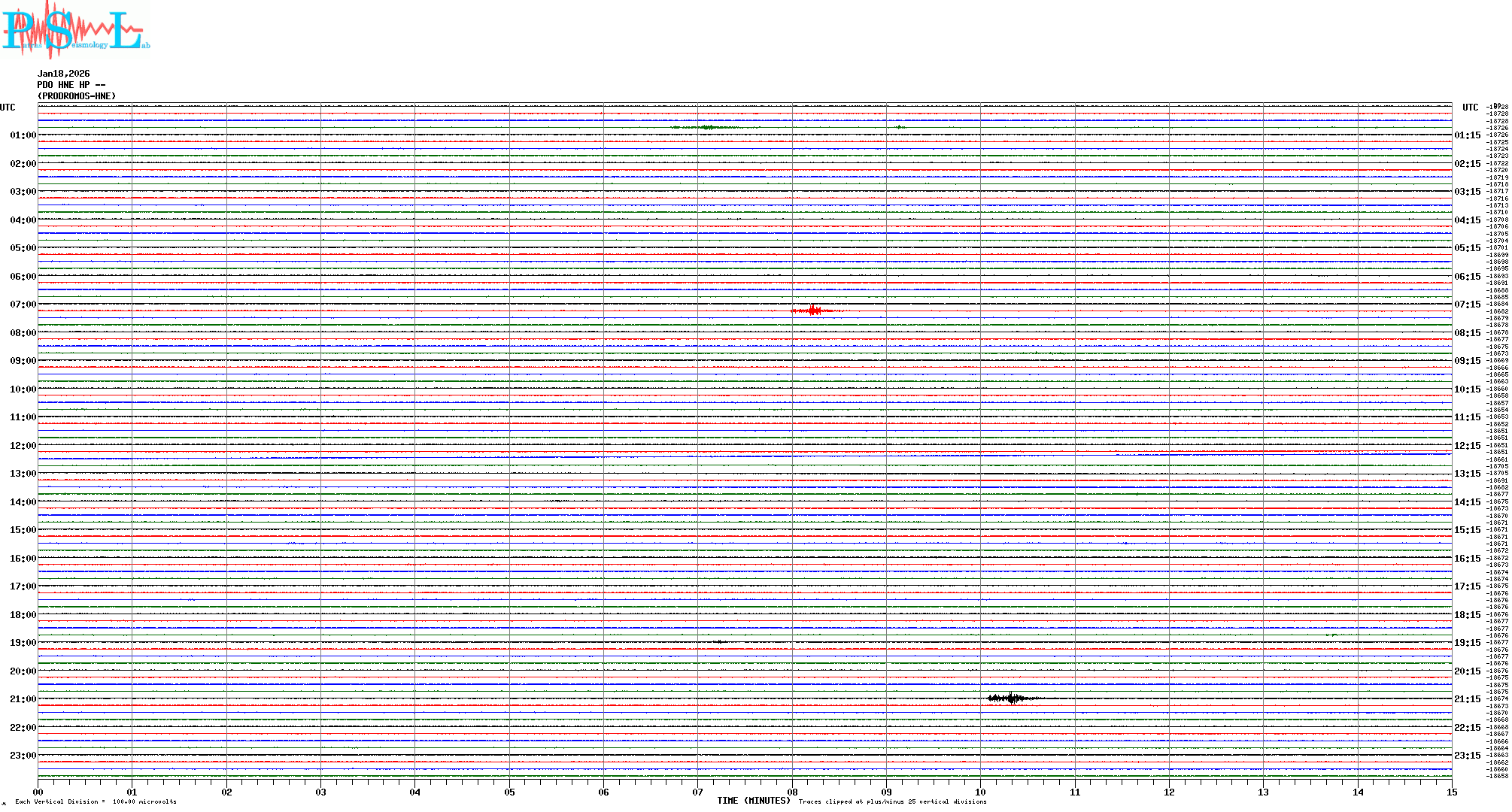
Task: Click the (PRODROMOS-HNE) station name text
Action: [x=77, y=96]
